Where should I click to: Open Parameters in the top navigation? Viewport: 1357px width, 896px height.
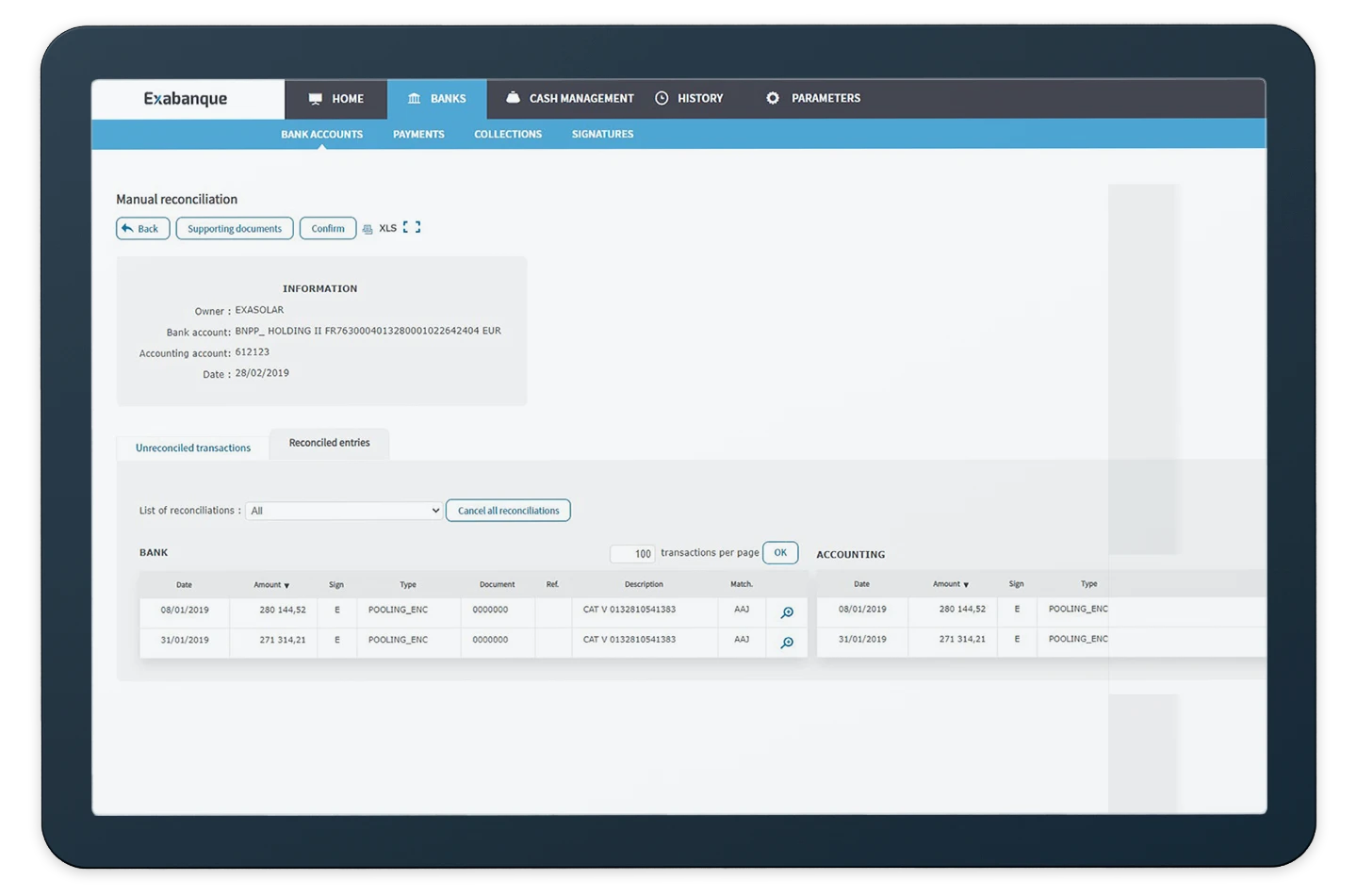(x=813, y=99)
